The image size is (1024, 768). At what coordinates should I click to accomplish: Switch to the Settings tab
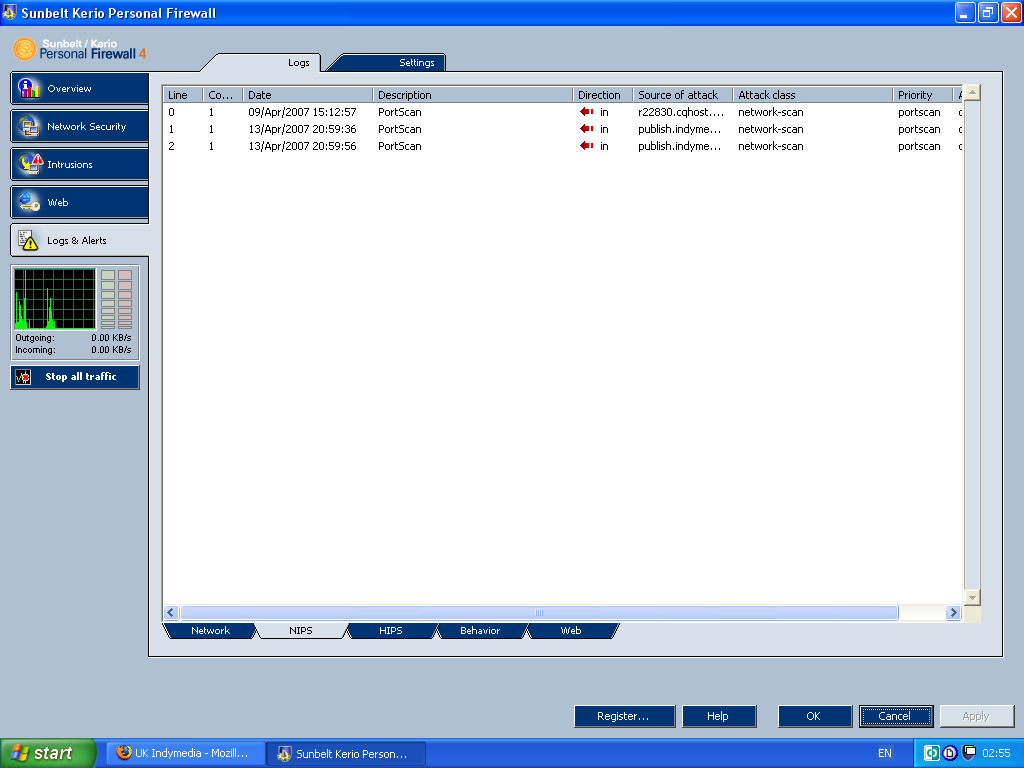416,63
